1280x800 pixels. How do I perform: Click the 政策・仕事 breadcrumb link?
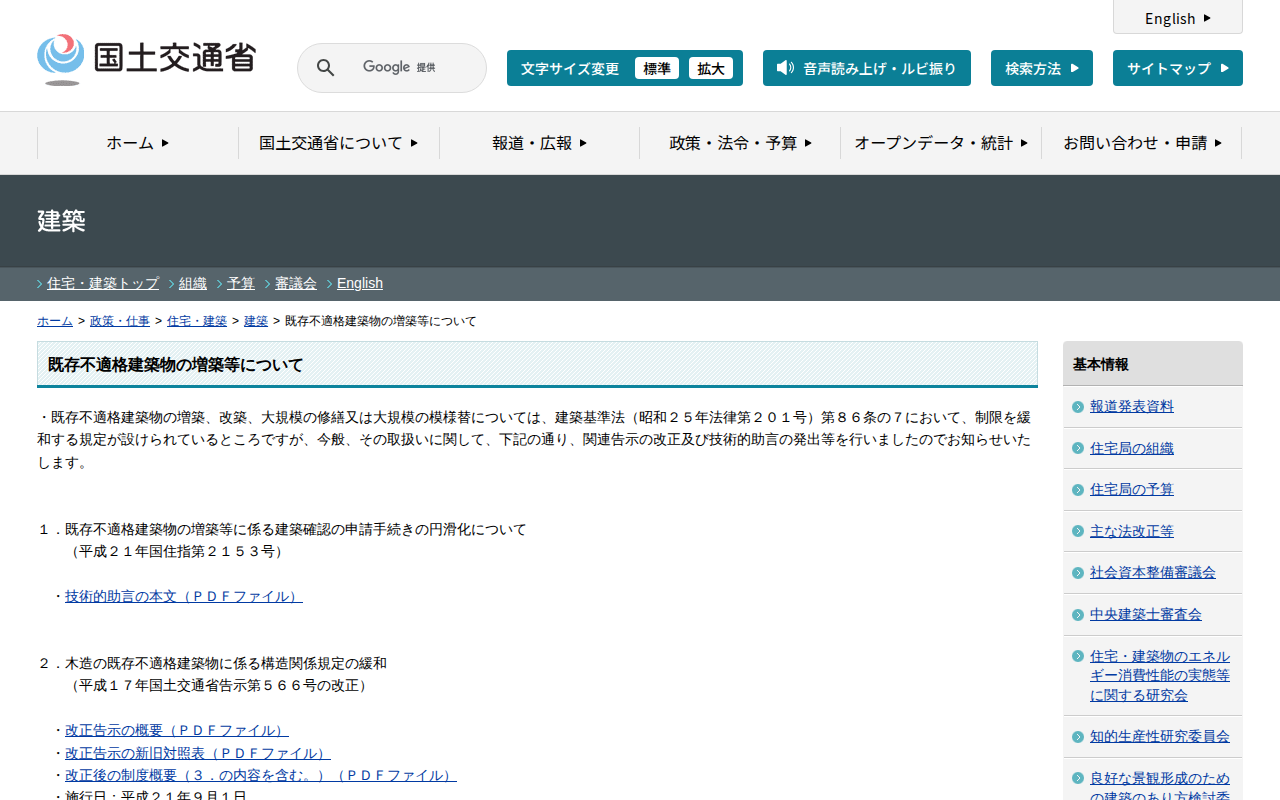click(x=120, y=321)
